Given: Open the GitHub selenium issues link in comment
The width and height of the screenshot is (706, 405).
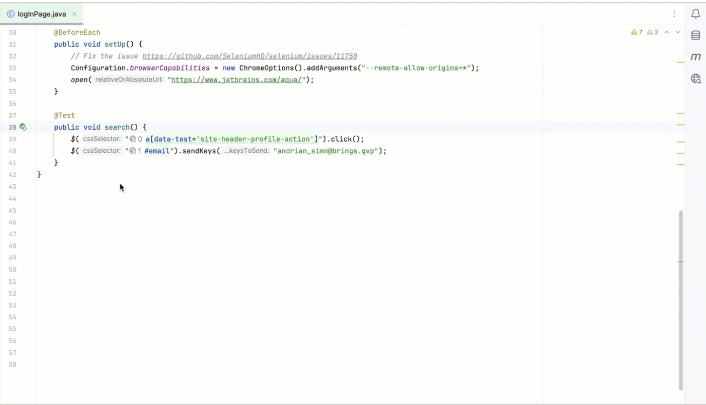Looking at the screenshot, I should click(249, 56).
